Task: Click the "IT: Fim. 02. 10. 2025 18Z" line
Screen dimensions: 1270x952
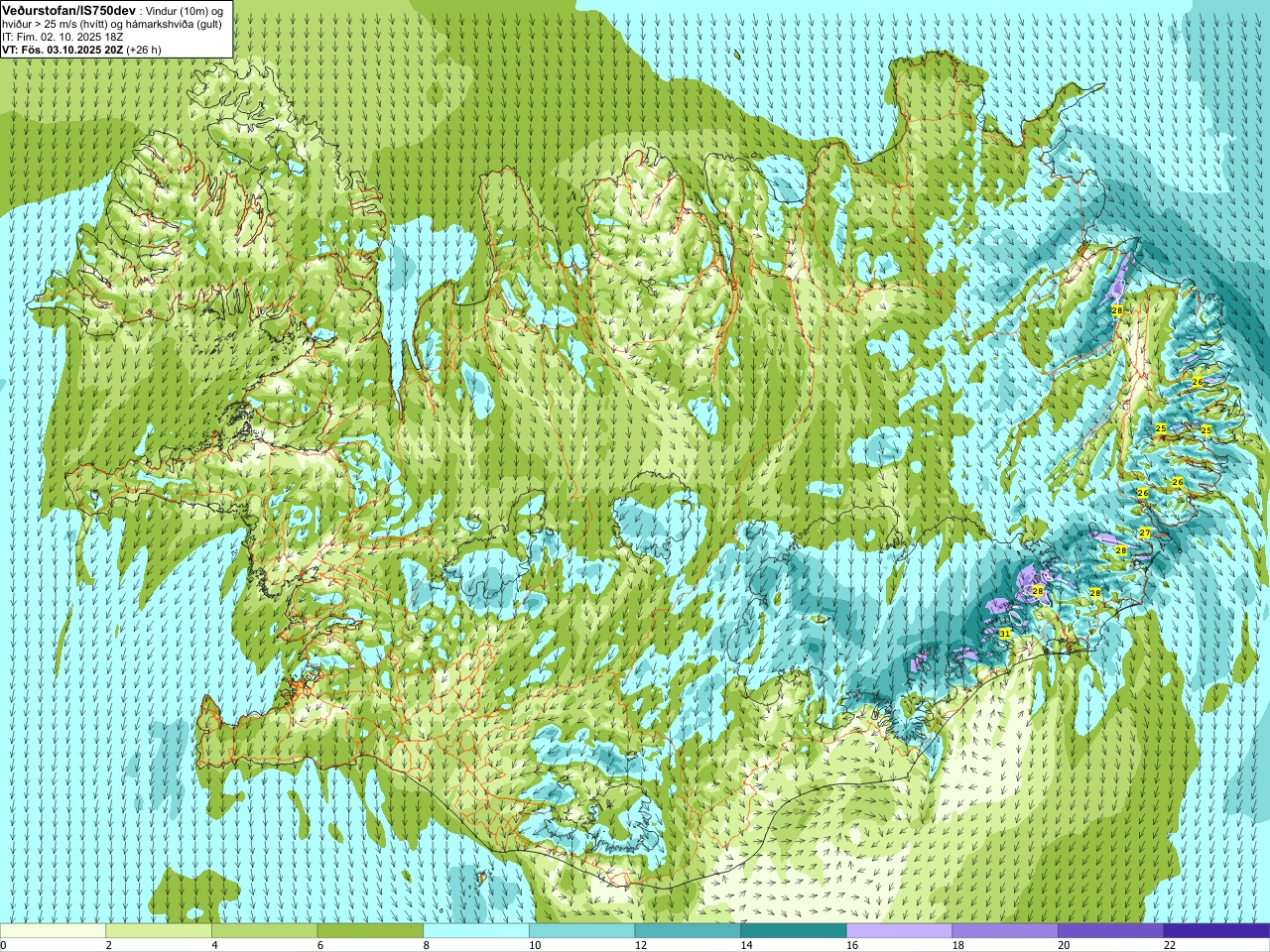Action: pos(62,36)
